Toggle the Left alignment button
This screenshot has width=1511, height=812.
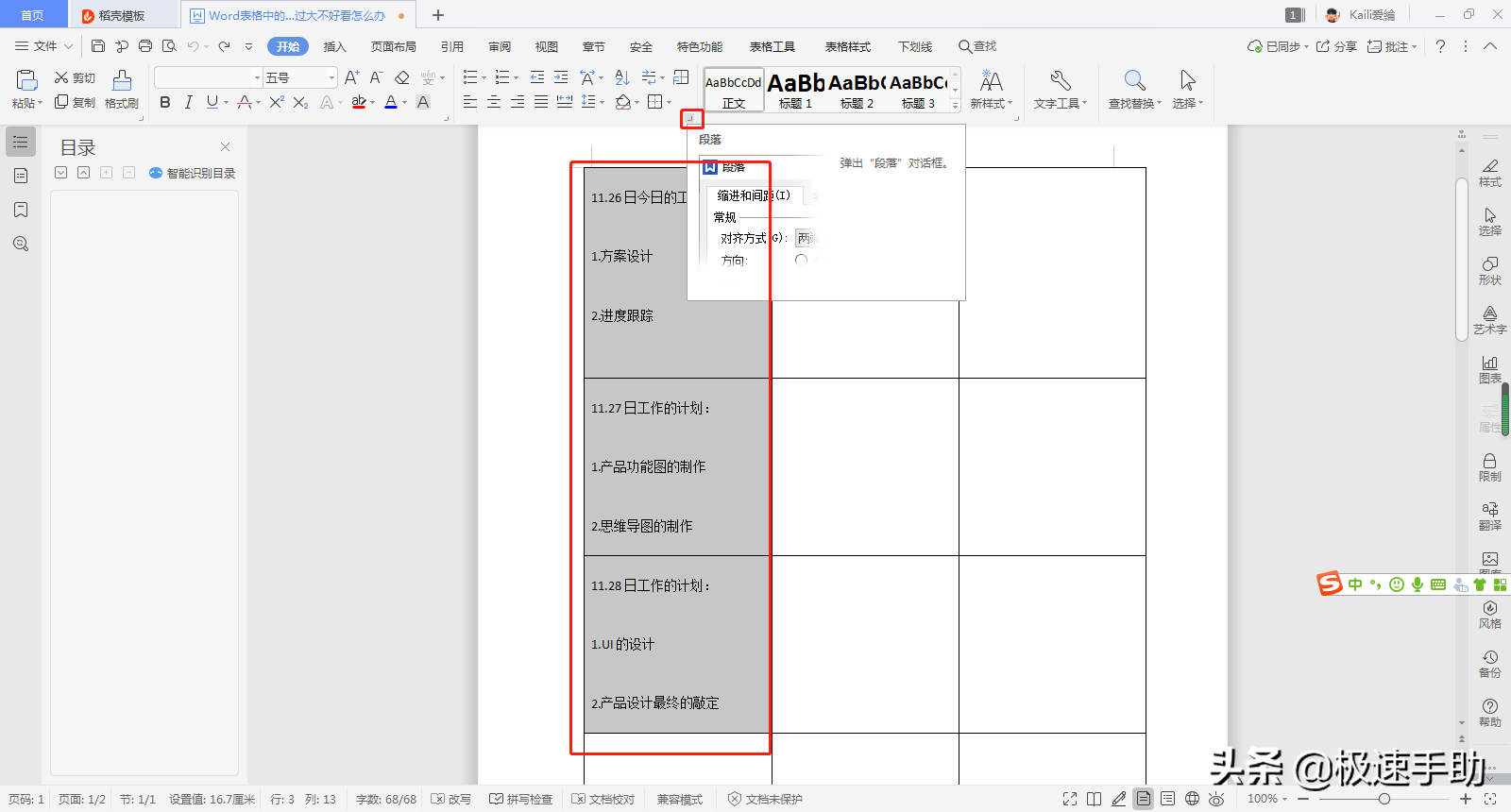pos(470,102)
